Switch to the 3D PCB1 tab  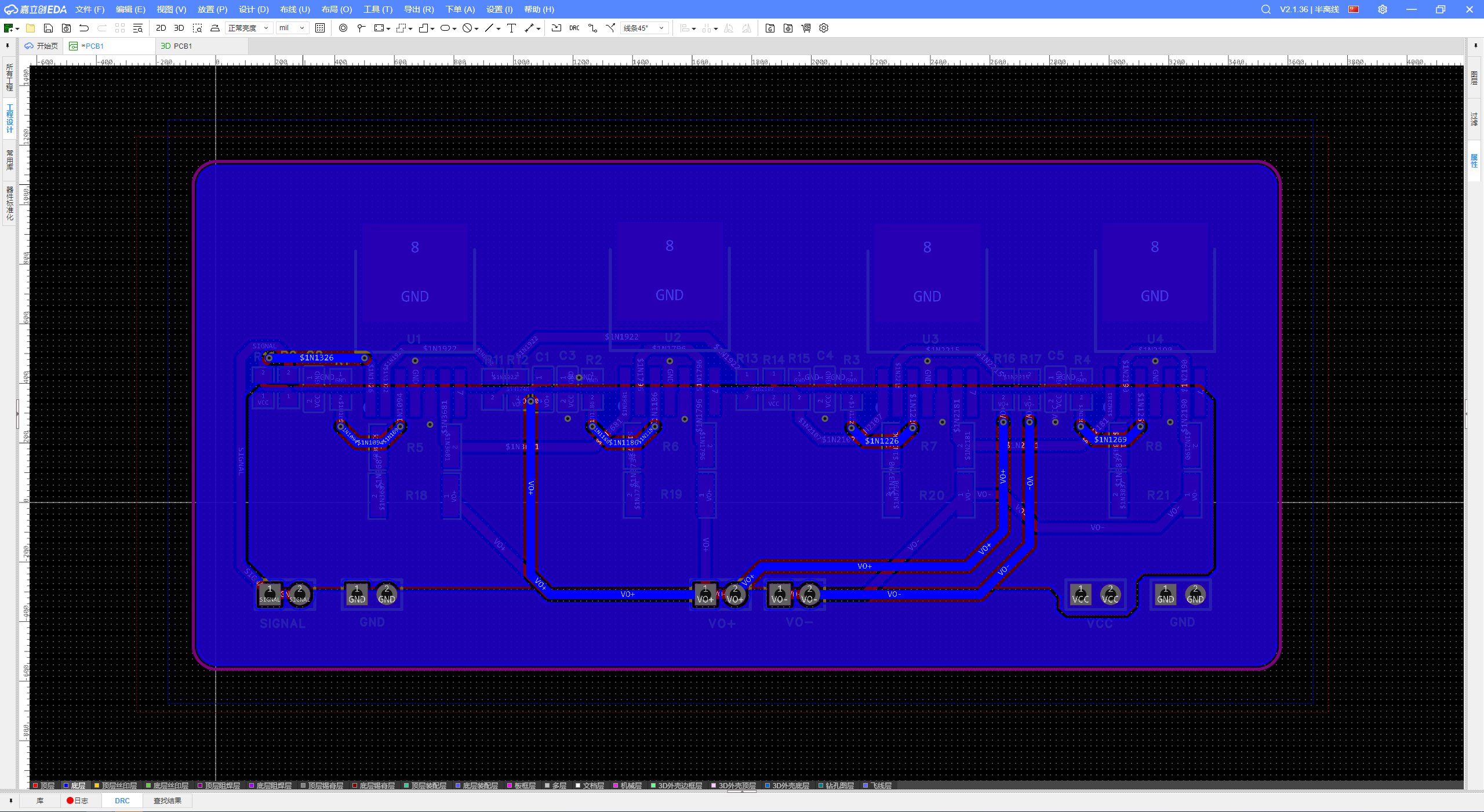pyautogui.click(x=177, y=46)
